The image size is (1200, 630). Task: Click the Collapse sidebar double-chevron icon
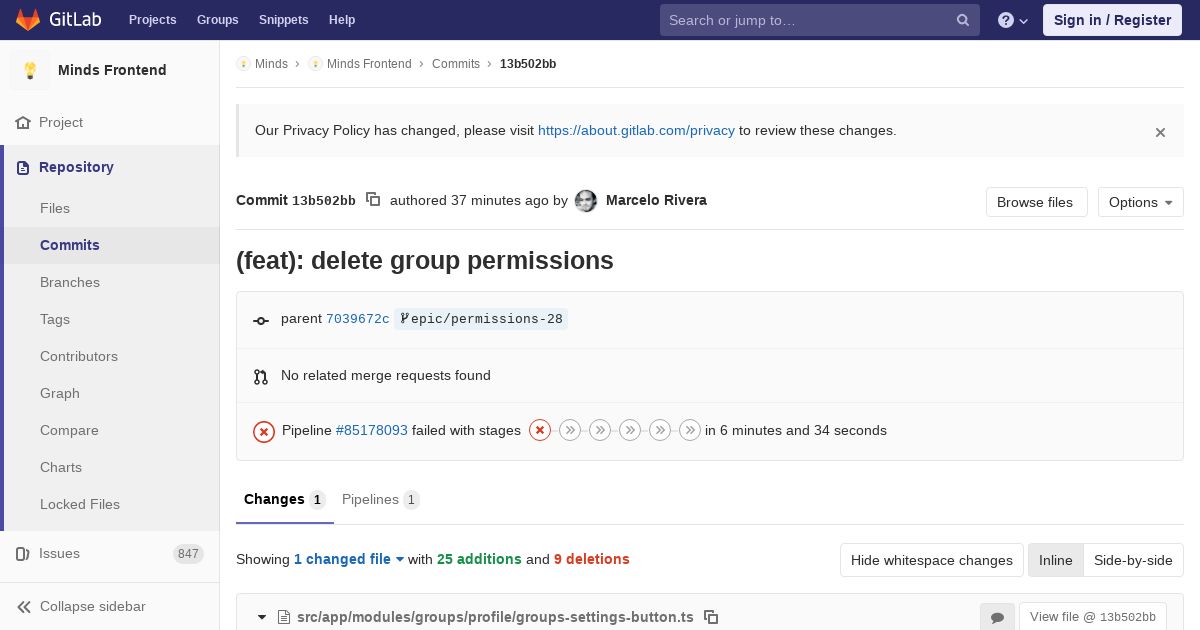[24, 606]
